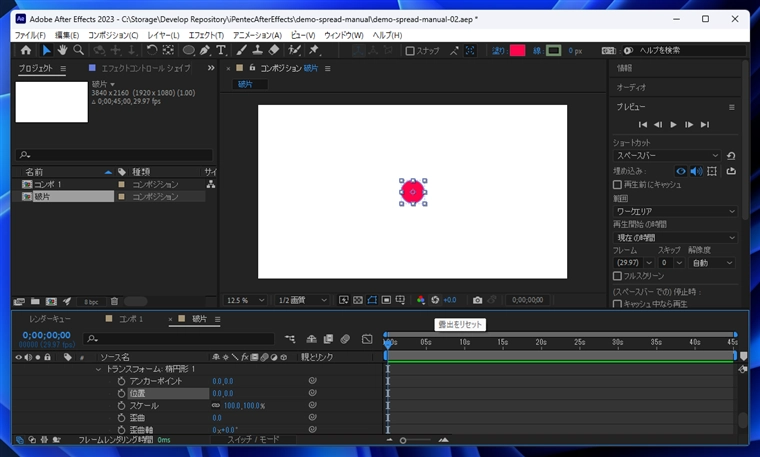The height and width of the screenshot is (457, 760).
Task: Enable the キャッシュ中なら再生 checkbox
Action: coord(617,304)
